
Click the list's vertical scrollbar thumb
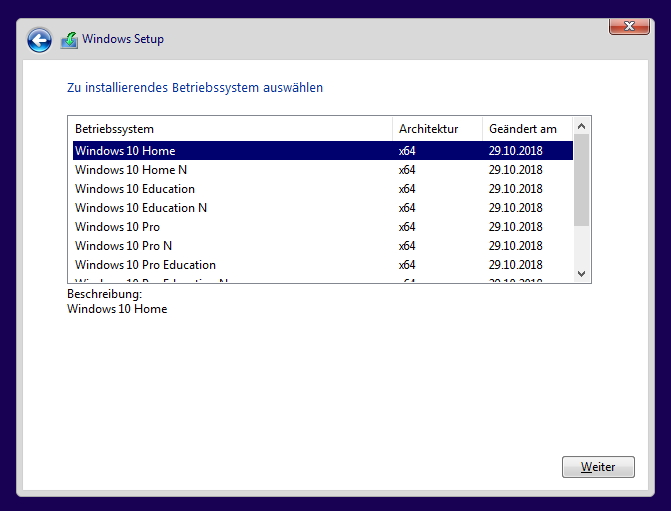581,180
